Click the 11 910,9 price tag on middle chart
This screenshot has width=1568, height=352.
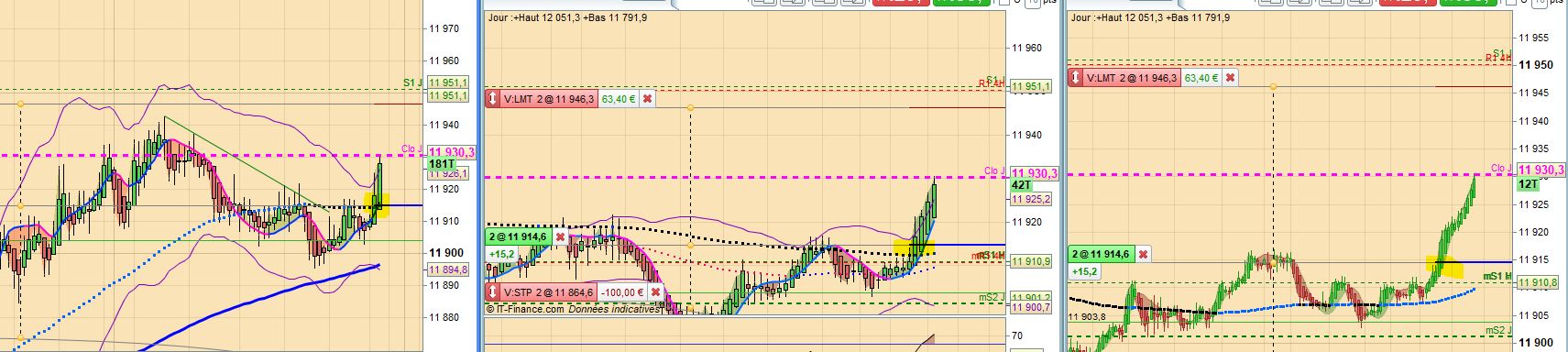click(1031, 262)
